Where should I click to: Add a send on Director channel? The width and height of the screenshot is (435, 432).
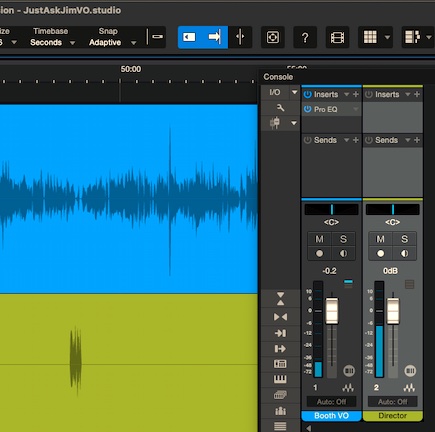coord(417,140)
